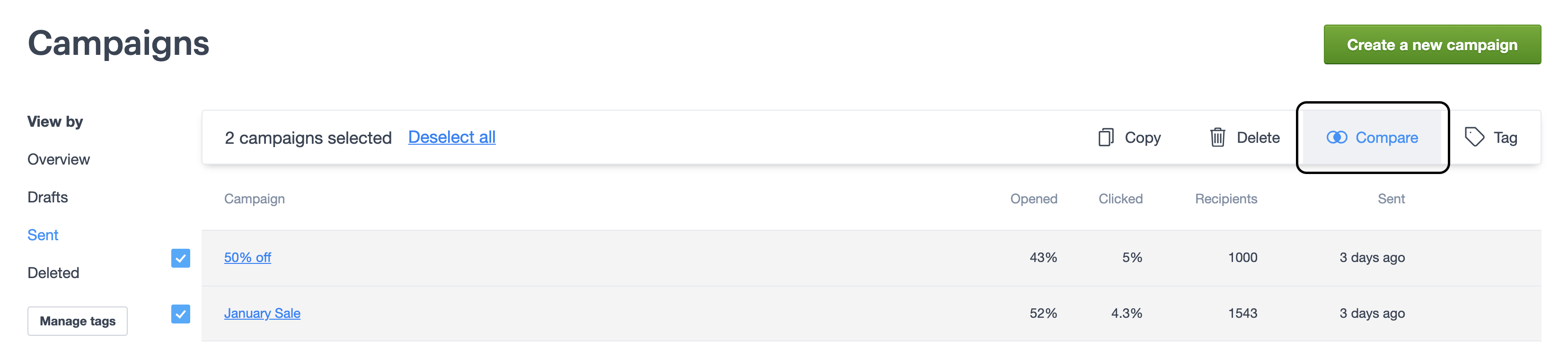Sort by the Opened column header

click(1033, 199)
